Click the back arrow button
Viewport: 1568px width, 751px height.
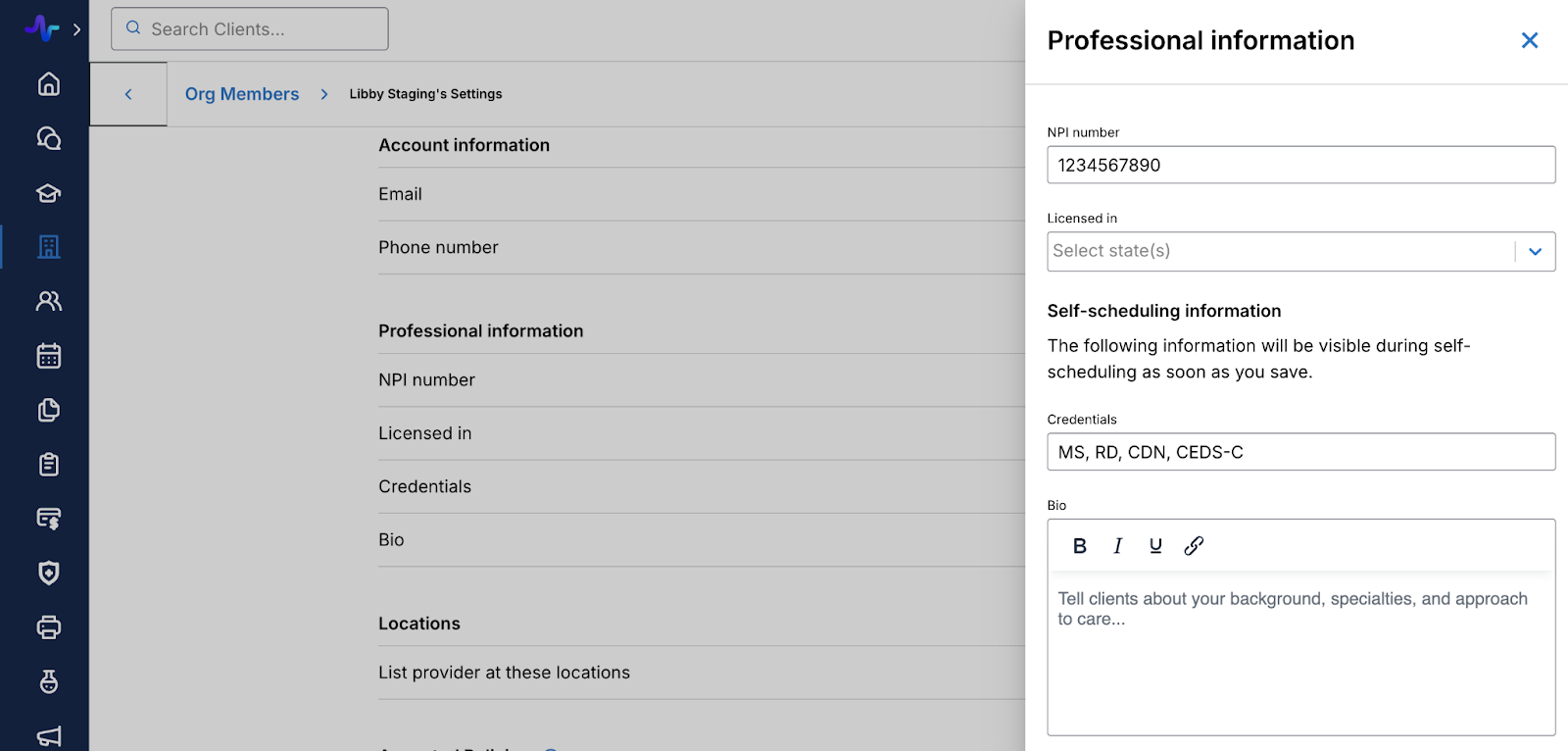(128, 94)
